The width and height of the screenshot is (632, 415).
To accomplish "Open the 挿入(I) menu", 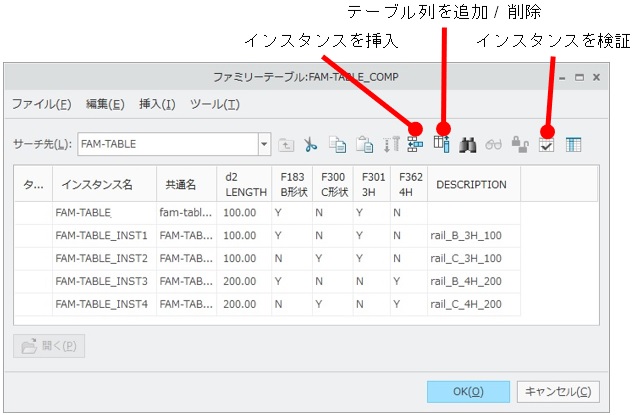I will coord(157,104).
